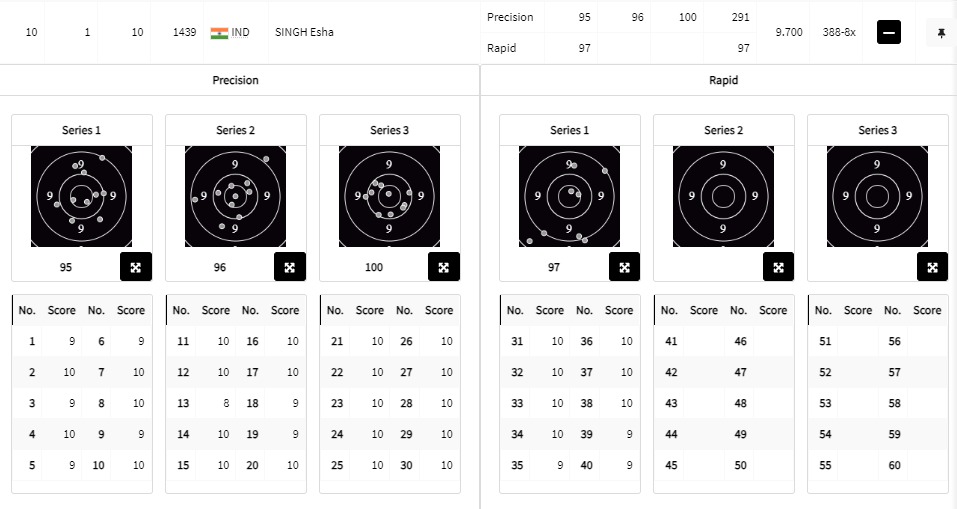
Task: Open empty Rapid Series 2 target image
Action: pos(723,196)
